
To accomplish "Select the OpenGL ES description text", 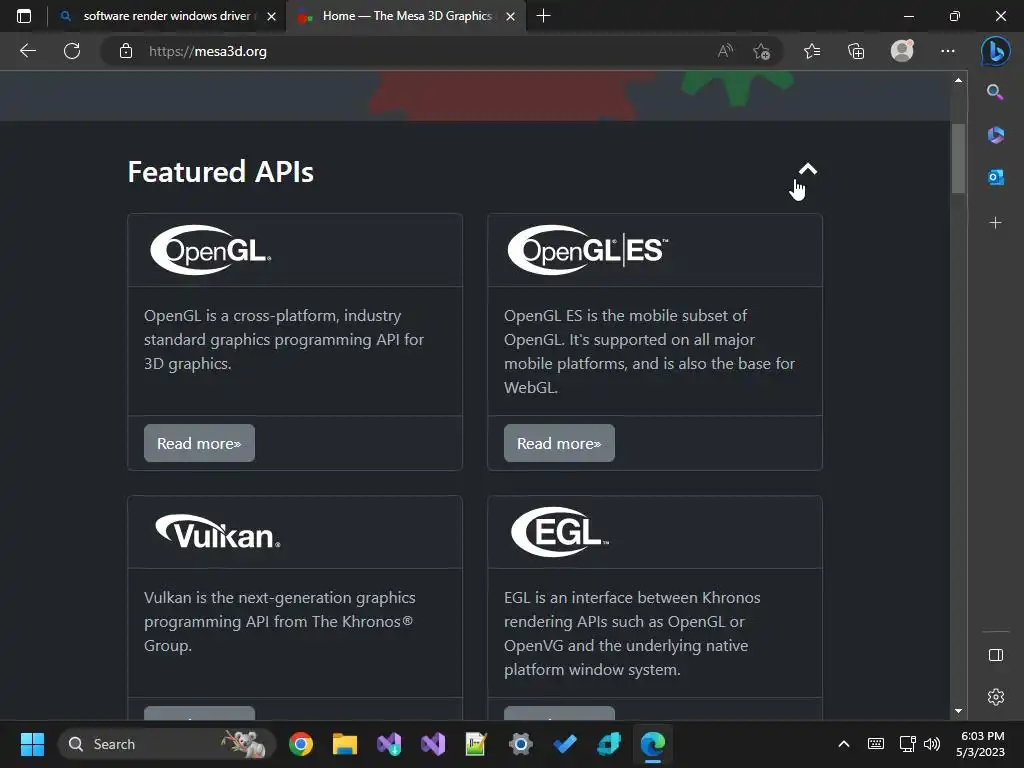I will [649, 351].
